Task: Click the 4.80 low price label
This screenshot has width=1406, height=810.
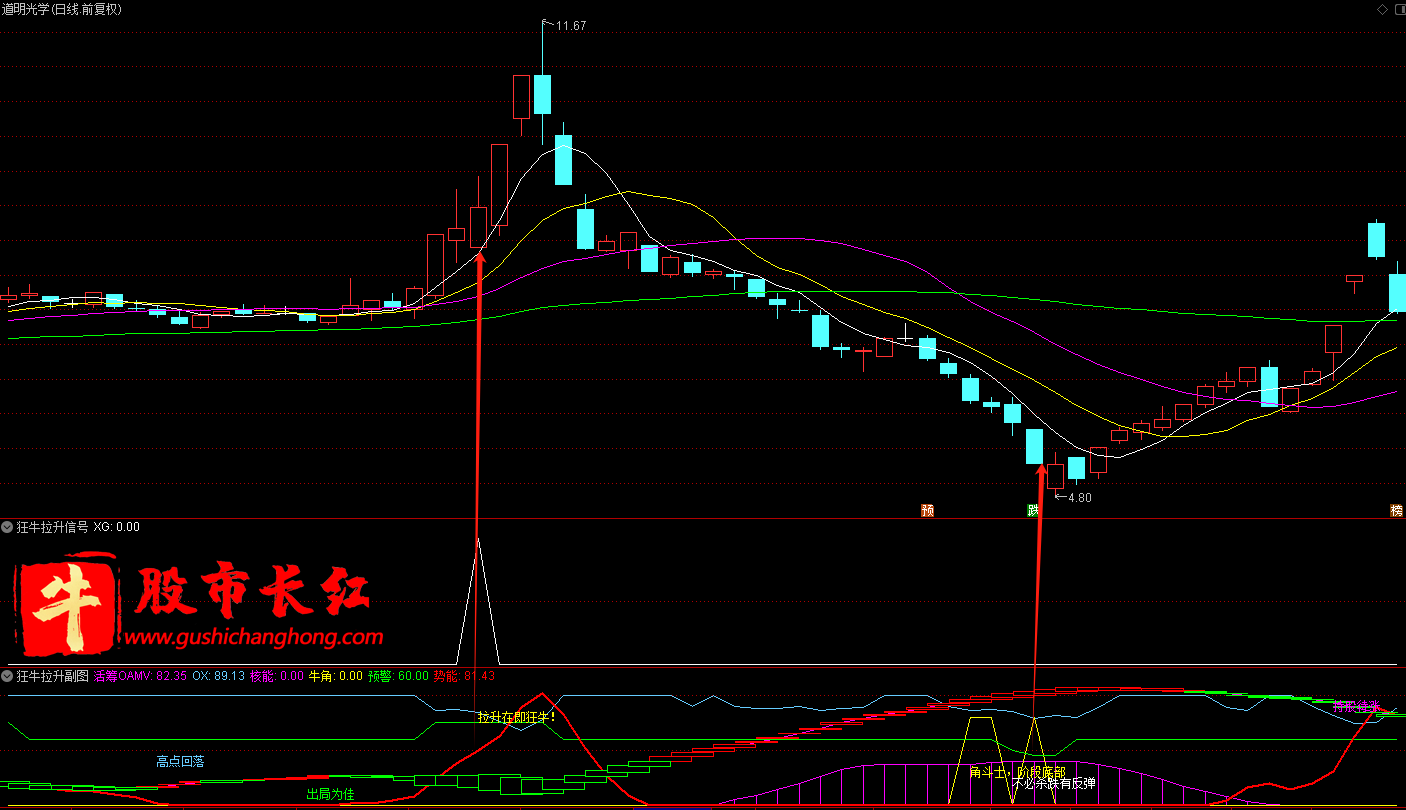Action: 1080,497
